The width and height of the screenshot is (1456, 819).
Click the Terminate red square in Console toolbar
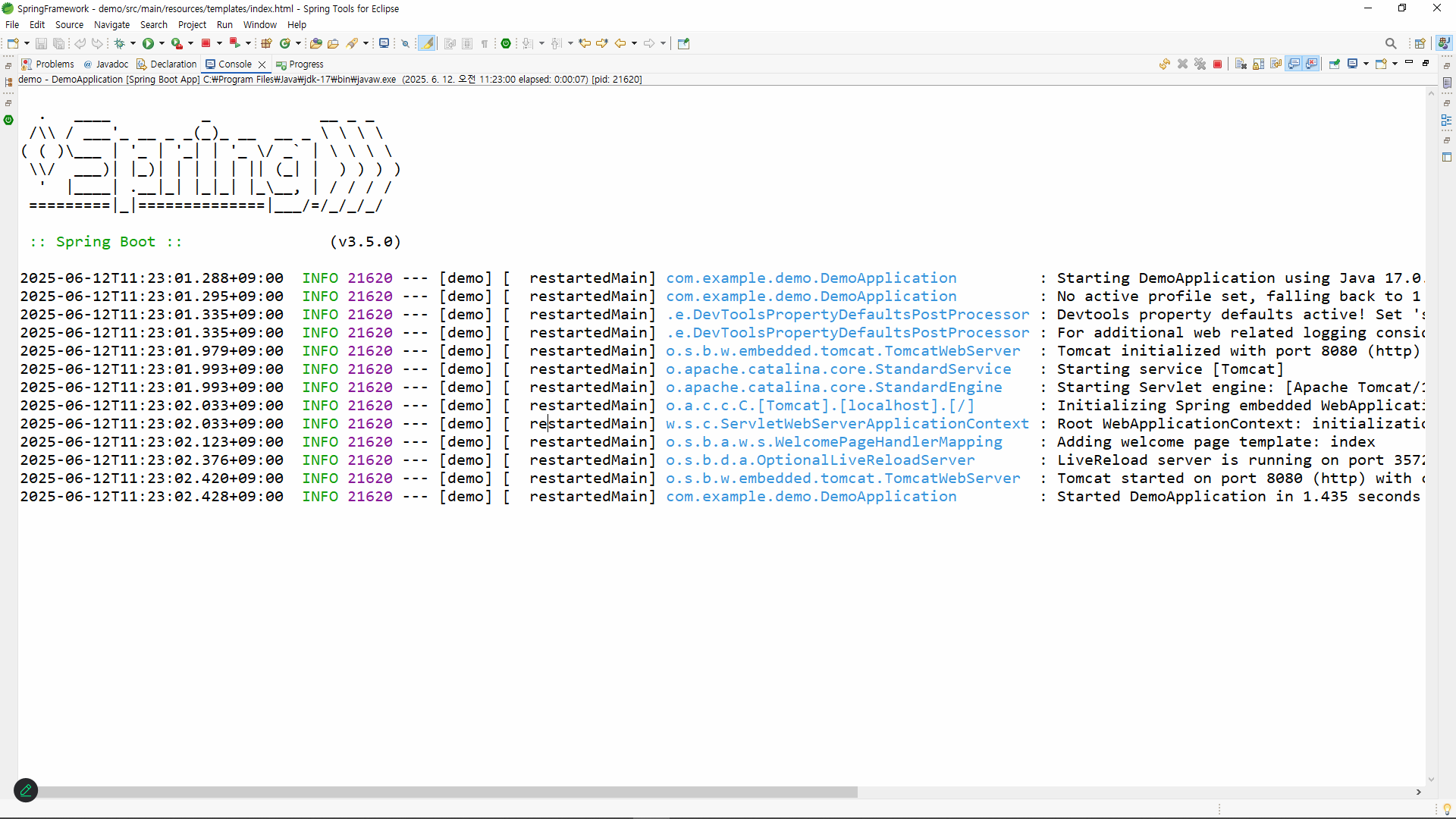point(1218,64)
